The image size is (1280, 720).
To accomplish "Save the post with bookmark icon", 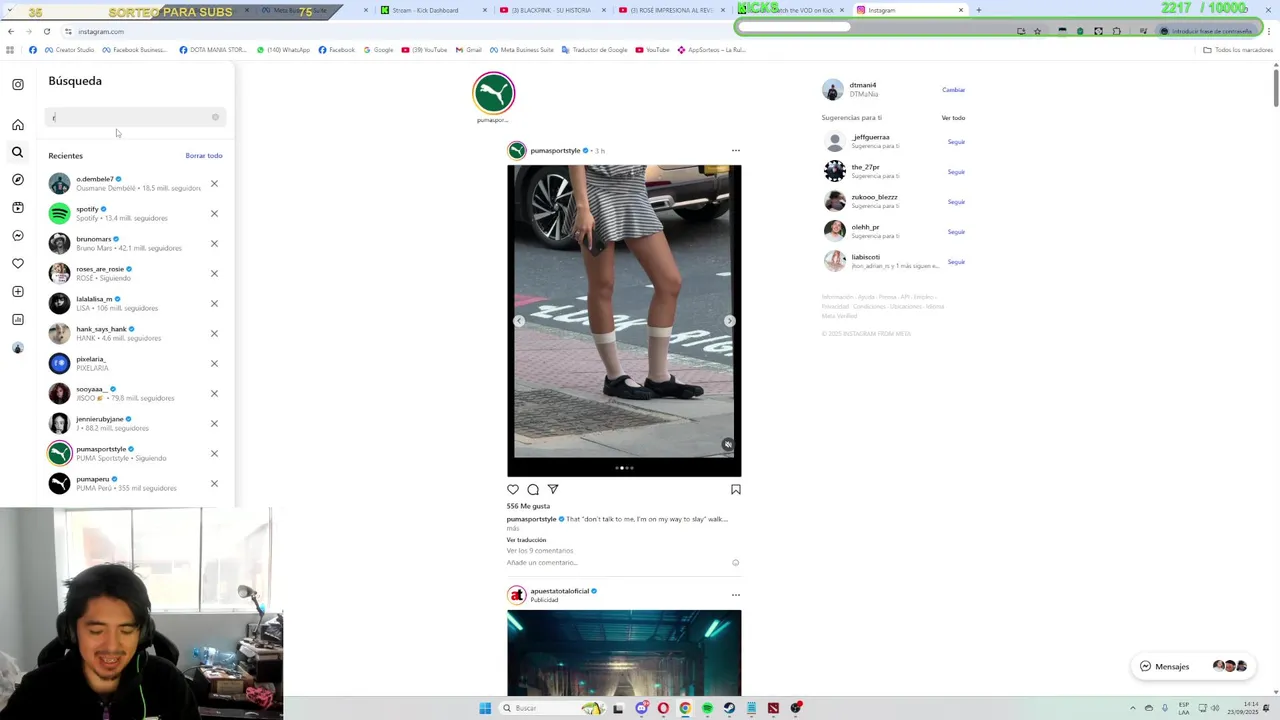I will point(736,490).
